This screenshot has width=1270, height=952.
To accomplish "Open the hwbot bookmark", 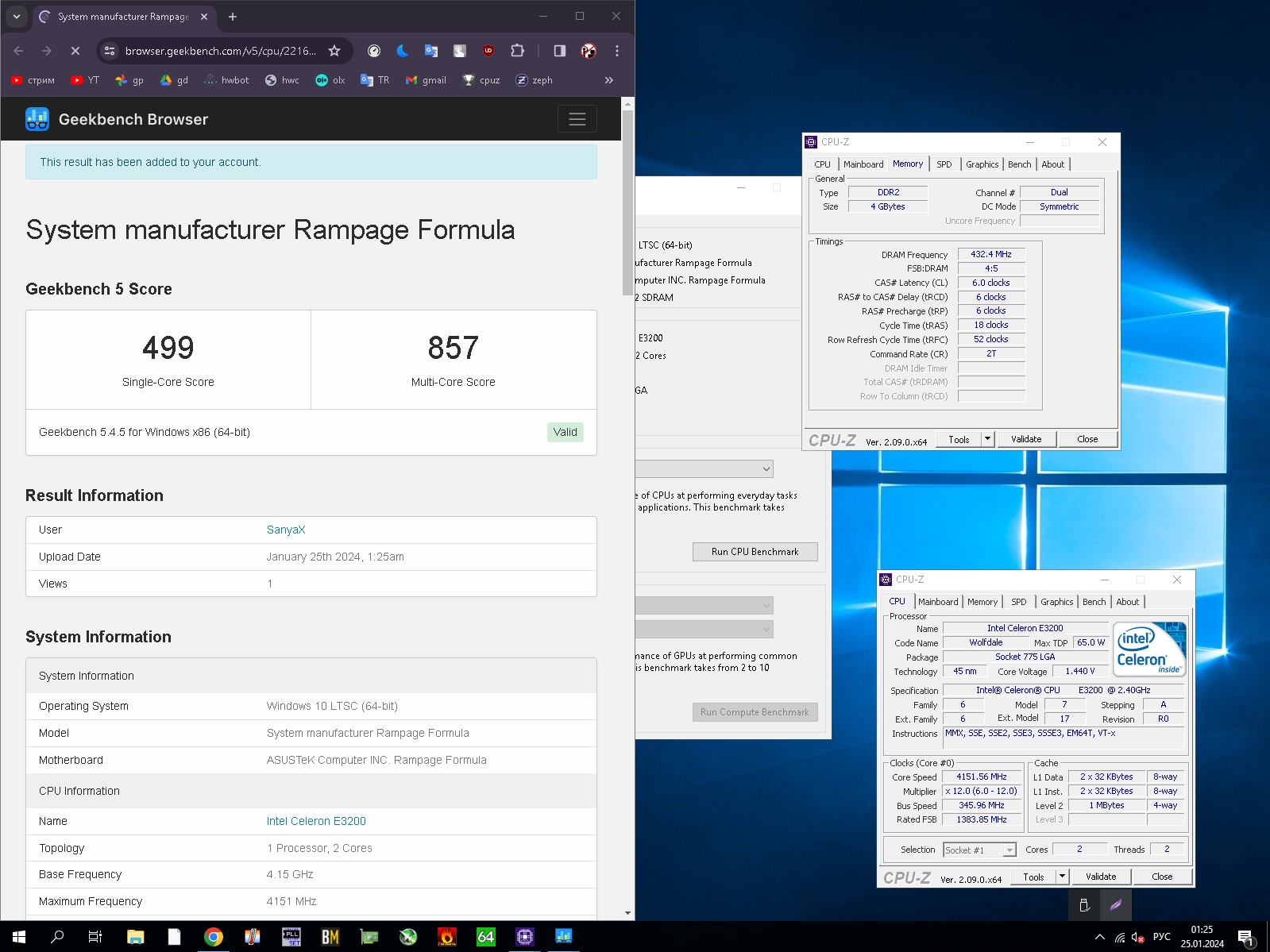I will click(x=226, y=80).
